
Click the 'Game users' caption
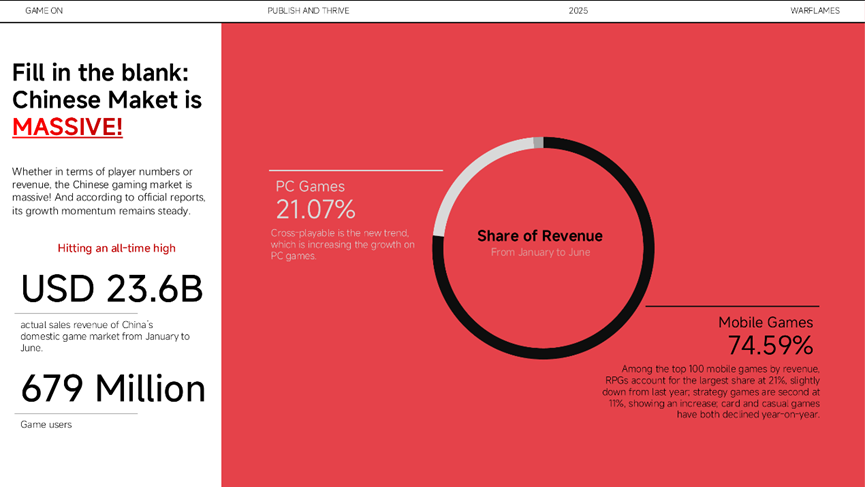pos(46,424)
